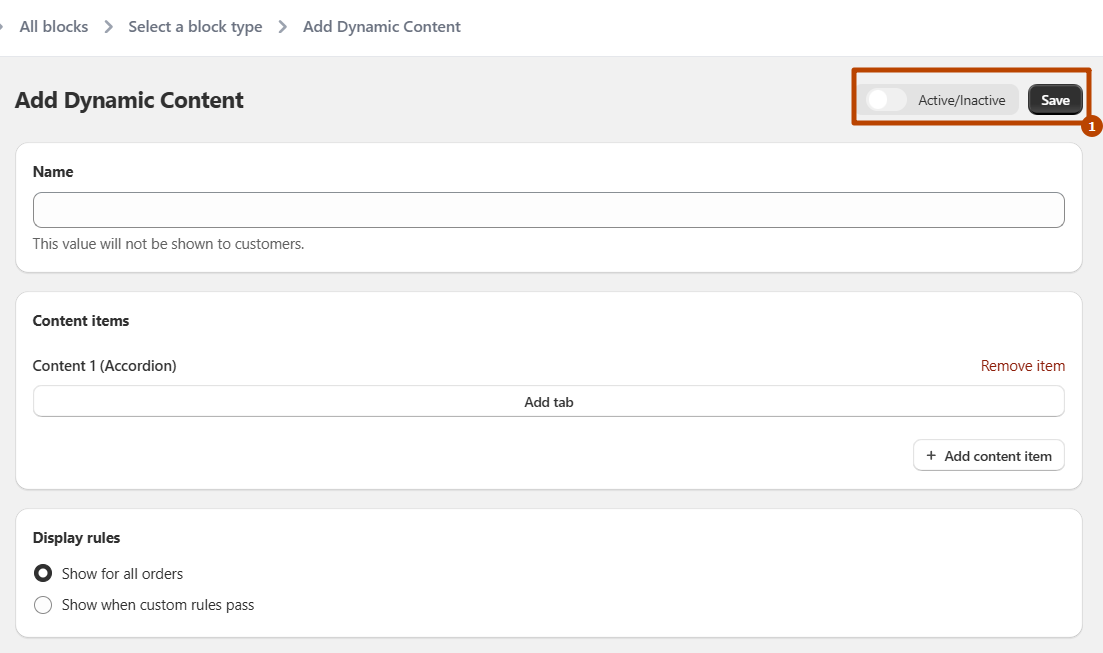Click the Active/Inactive label text
Viewport: 1103px width, 653px height.
click(x=961, y=100)
